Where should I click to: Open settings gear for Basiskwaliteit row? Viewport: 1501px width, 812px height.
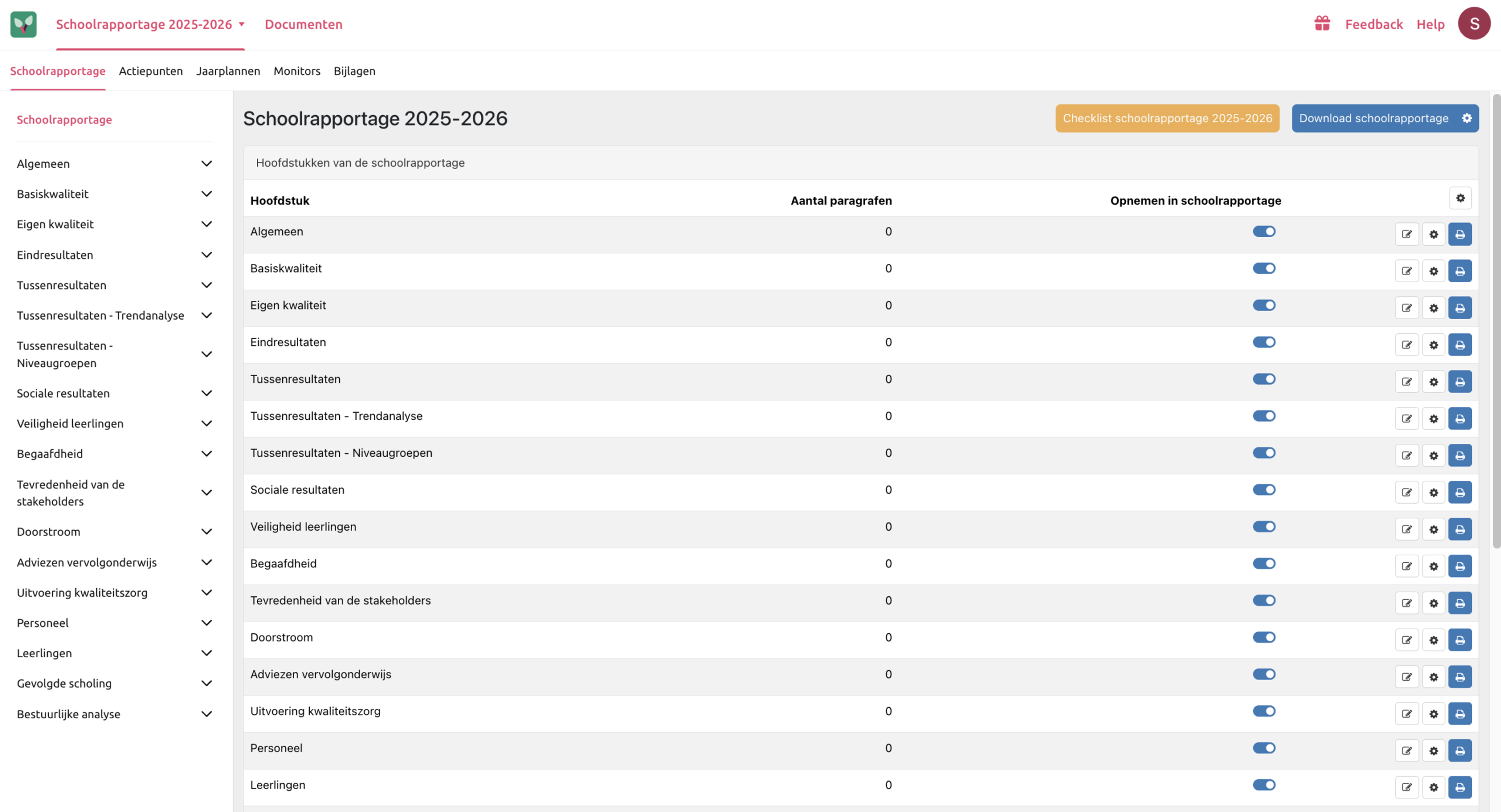click(1433, 271)
